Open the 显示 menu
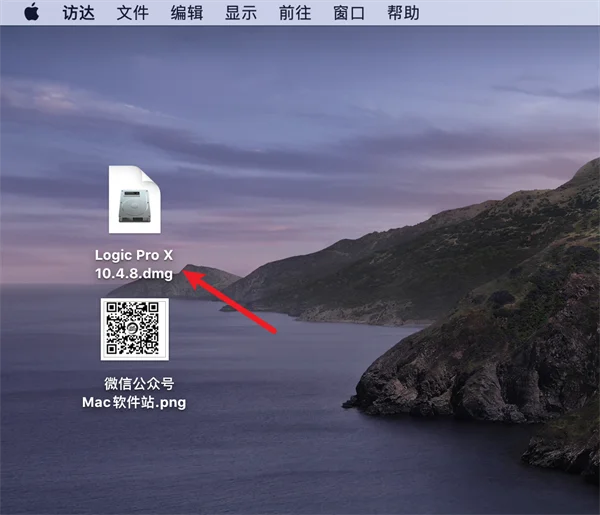This screenshot has height=515, width=600. click(x=241, y=13)
